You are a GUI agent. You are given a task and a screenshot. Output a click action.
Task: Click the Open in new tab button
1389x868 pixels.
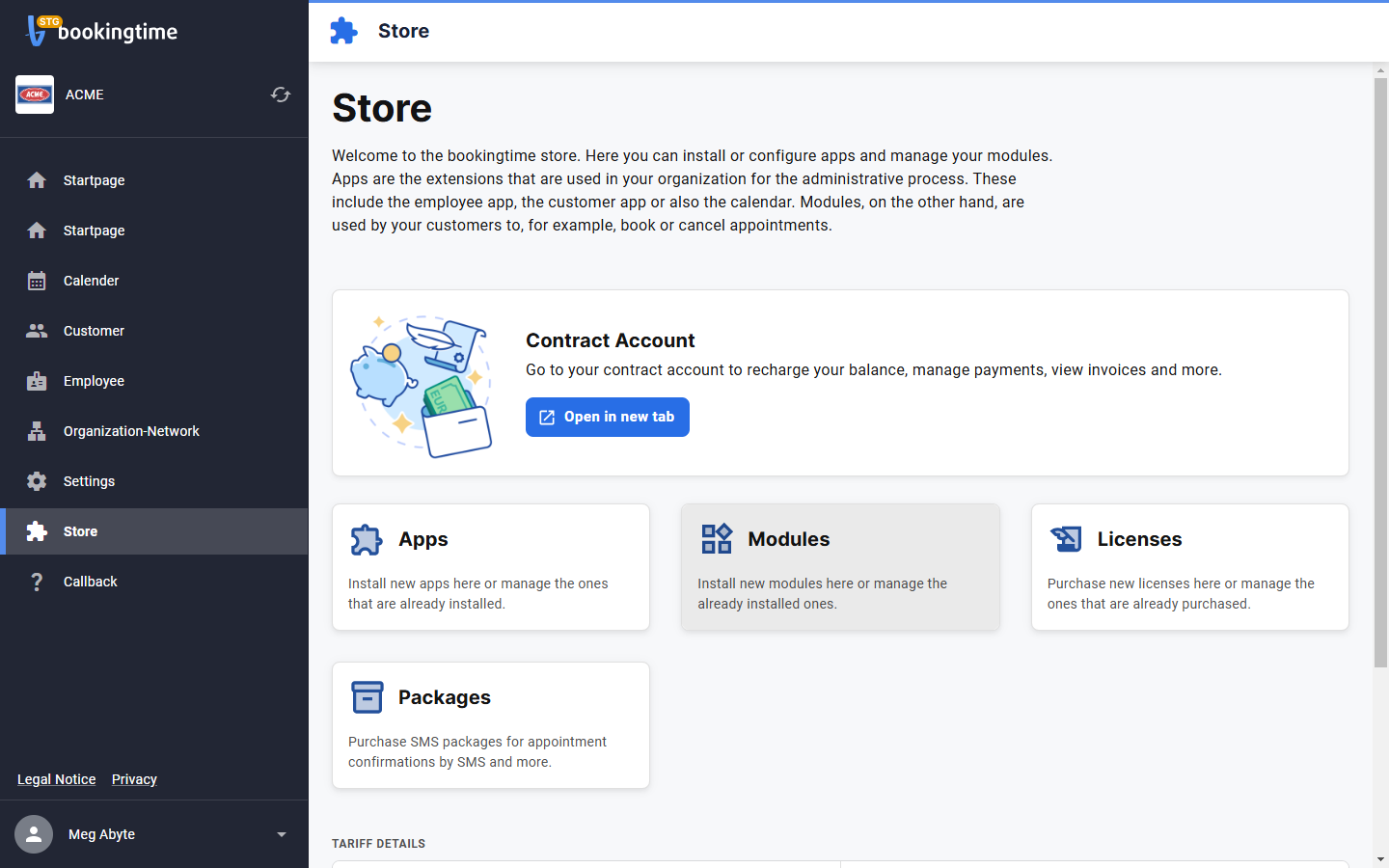[x=608, y=417]
